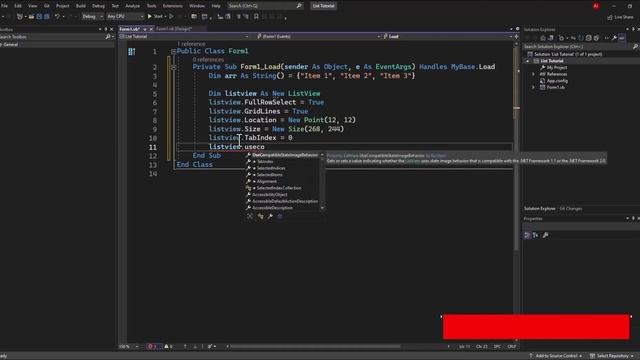Expand the General toolbox group
This screenshot has width=640, height=360.
pos(2,44)
